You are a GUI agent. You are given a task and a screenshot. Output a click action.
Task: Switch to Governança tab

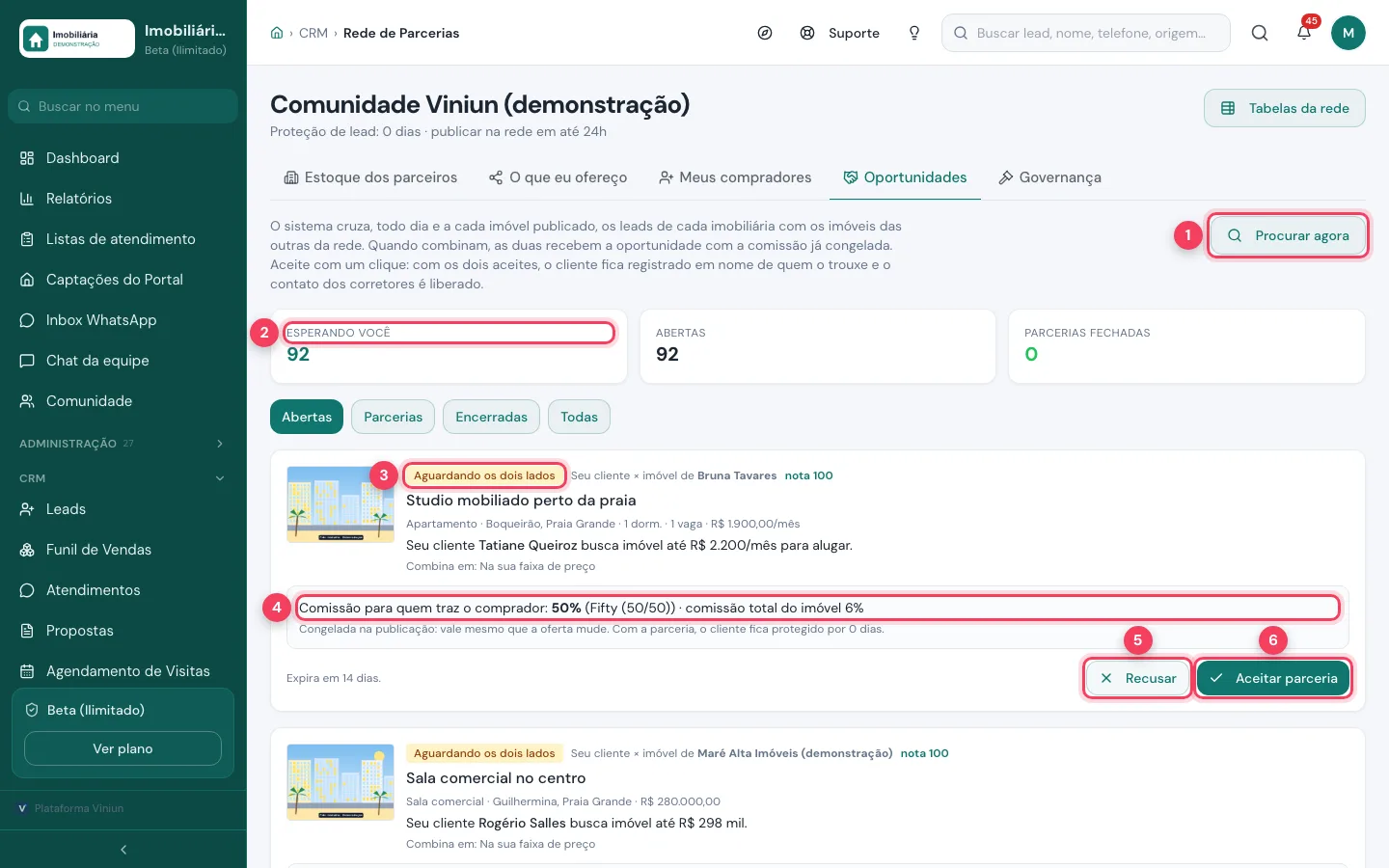1049,177
